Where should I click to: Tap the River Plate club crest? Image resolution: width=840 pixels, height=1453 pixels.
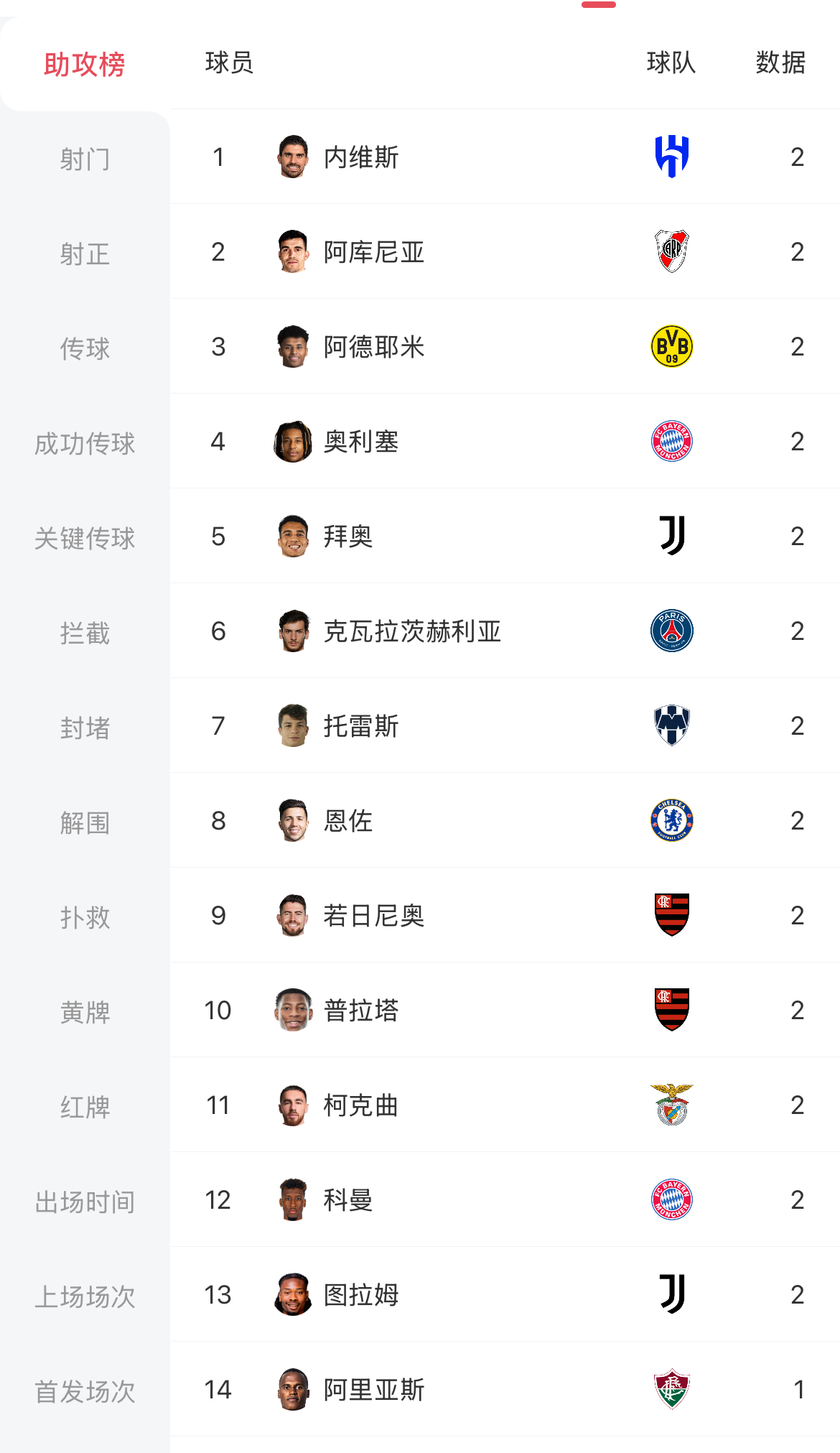(671, 251)
